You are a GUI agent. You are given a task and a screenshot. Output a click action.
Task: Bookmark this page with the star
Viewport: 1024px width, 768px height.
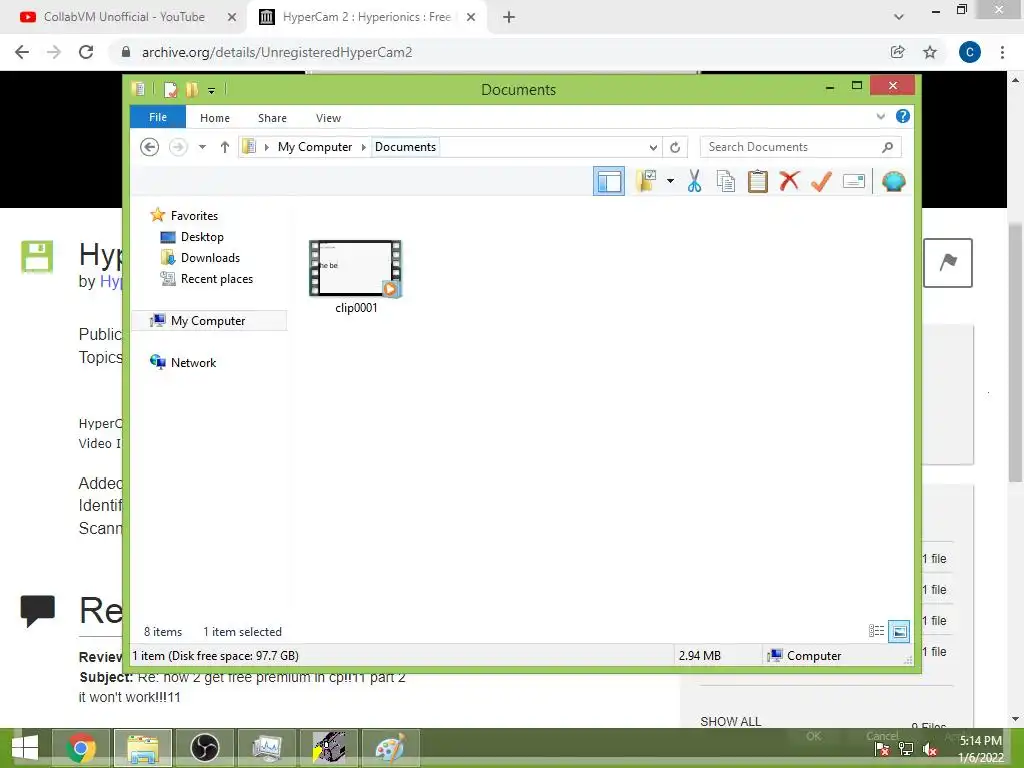point(930,52)
